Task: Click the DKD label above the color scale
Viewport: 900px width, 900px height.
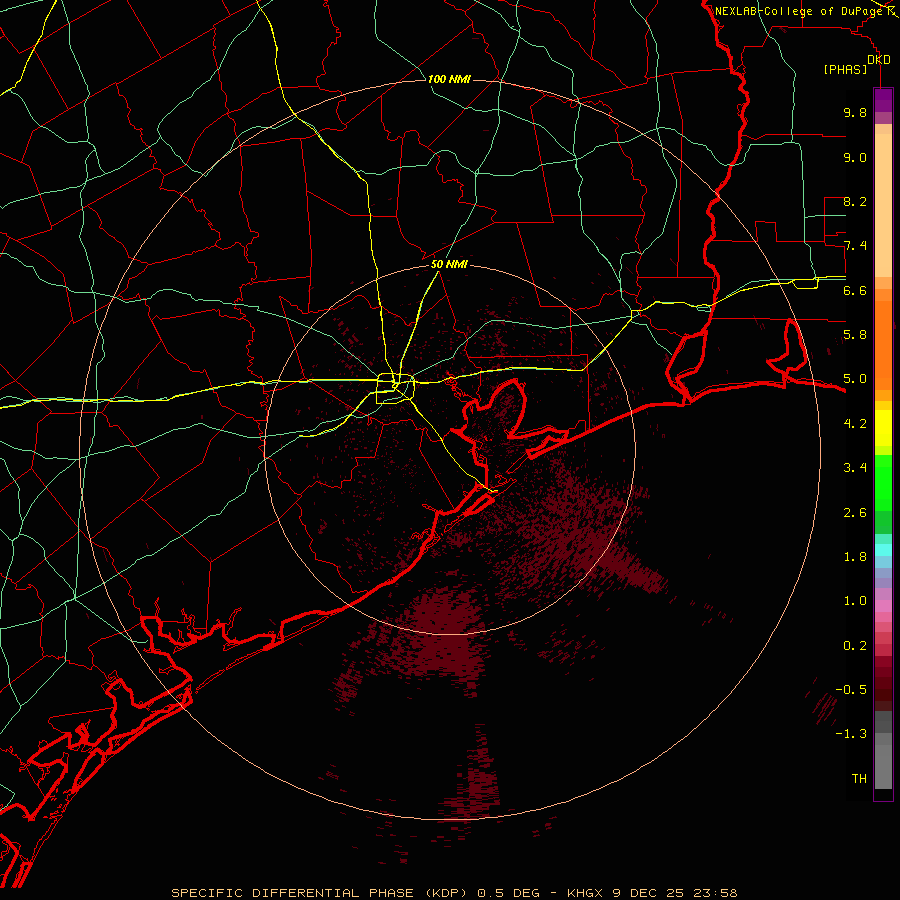Action: (x=879, y=60)
